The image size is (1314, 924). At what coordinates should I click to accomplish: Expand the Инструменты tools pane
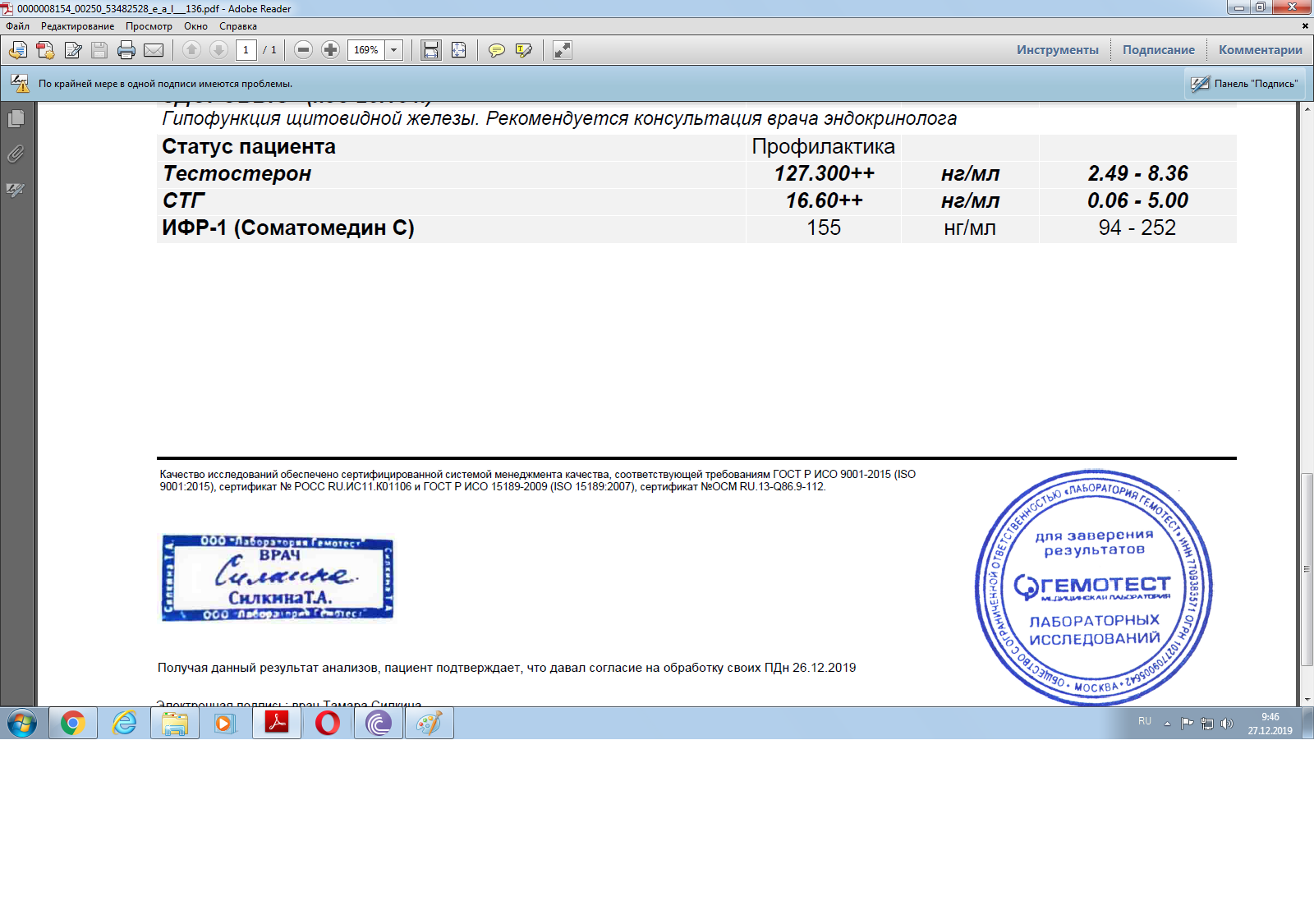pyautogui.click(x=1057, y=50)
